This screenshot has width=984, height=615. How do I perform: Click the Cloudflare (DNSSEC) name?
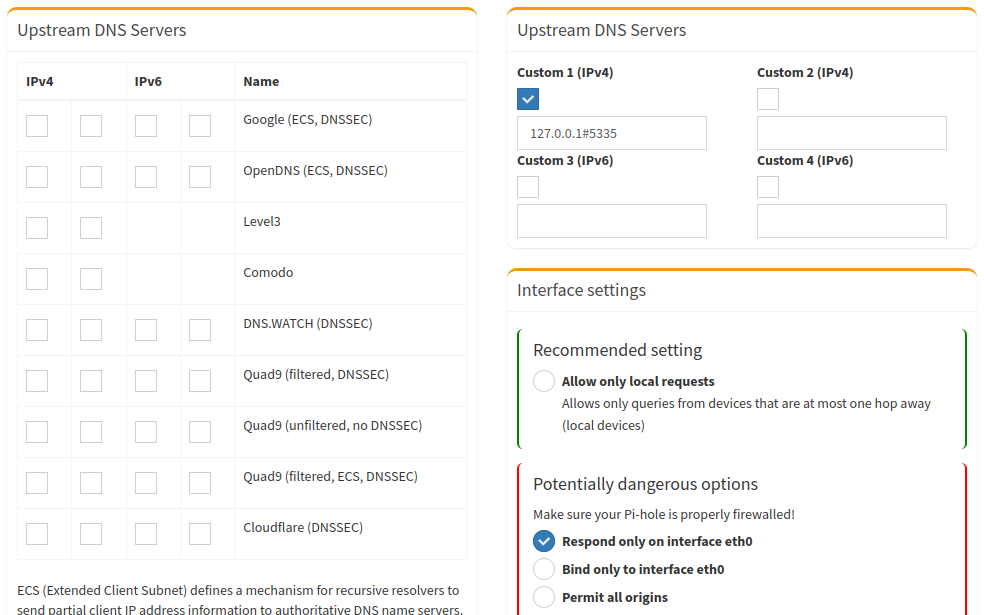pos(303,527)
